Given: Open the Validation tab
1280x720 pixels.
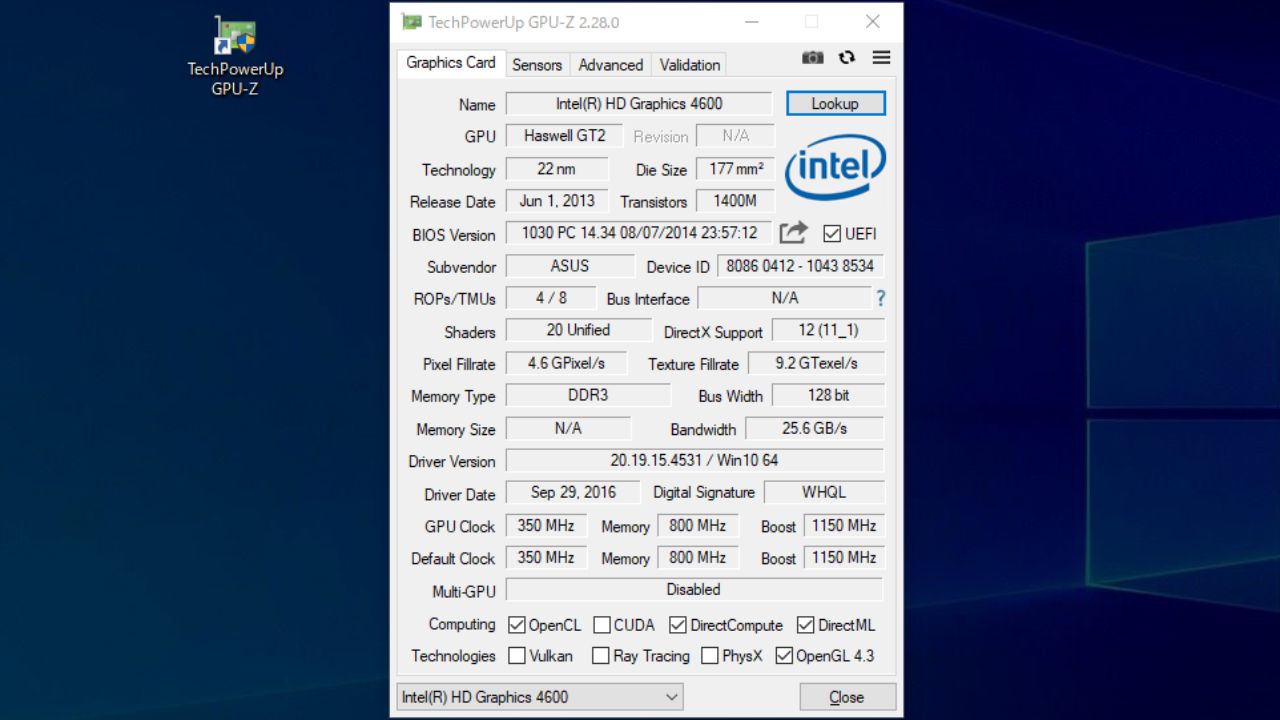Looking at the screenshot, I should (x=690, y=65).
